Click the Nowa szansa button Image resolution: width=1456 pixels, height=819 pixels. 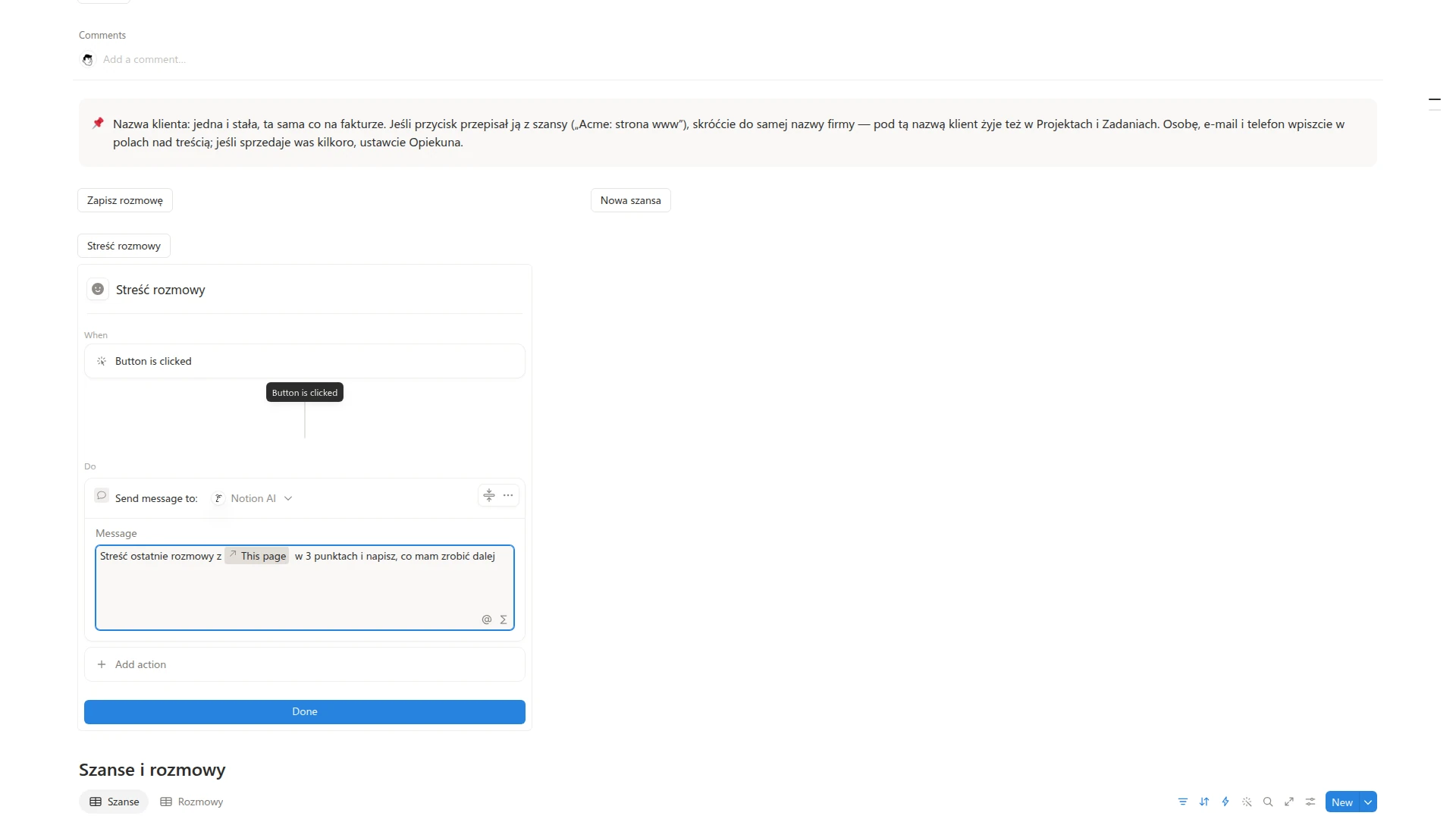(x=631, y=200)
